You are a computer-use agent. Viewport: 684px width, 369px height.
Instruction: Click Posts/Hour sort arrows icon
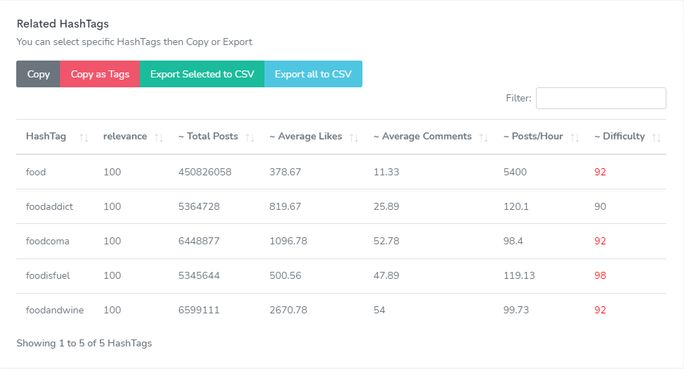point(575,138)
